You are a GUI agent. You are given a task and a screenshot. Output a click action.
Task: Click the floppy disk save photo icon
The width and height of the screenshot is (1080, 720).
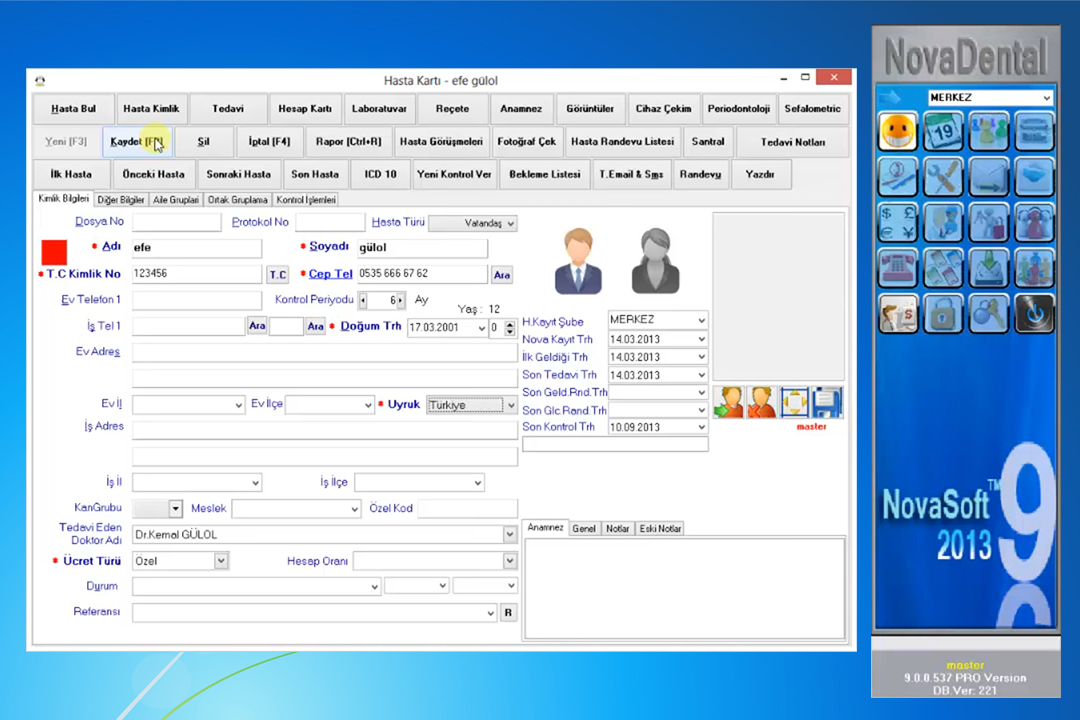click(x=827, y=402)
